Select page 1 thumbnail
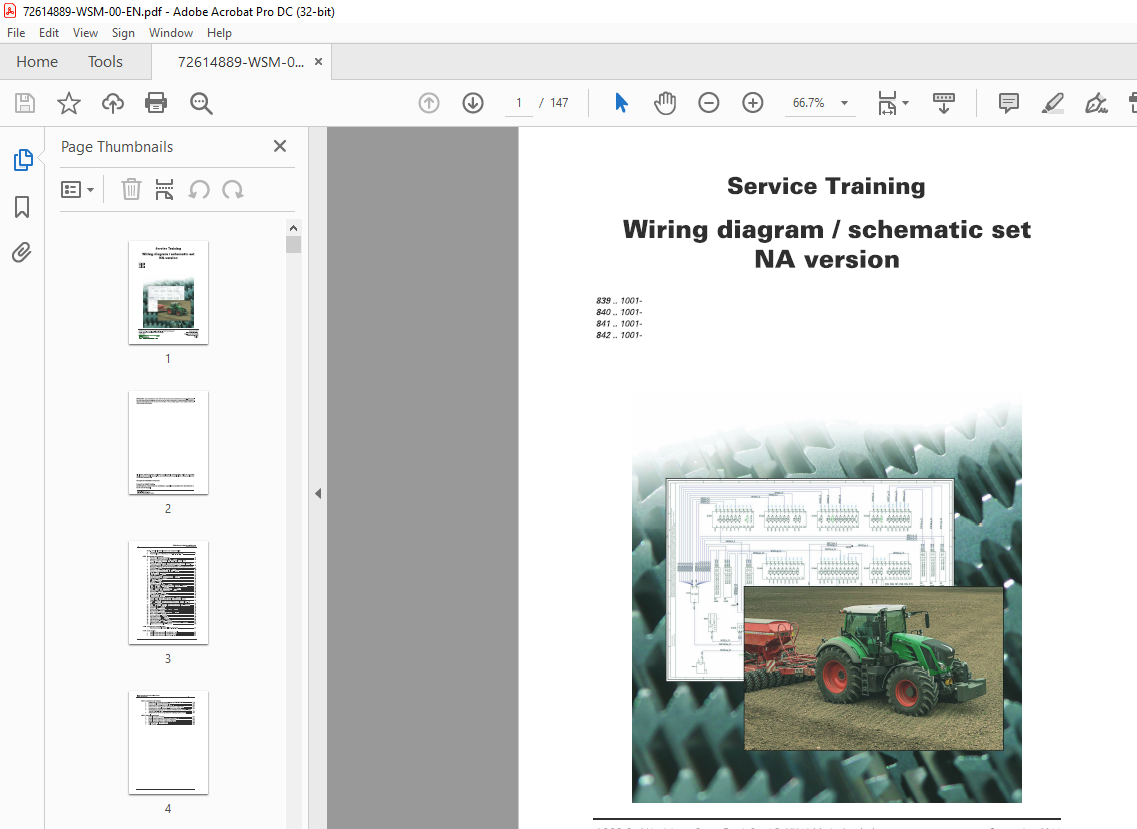Image resolution: width=1137 pixels, height=829 pixels. point(168,292)
